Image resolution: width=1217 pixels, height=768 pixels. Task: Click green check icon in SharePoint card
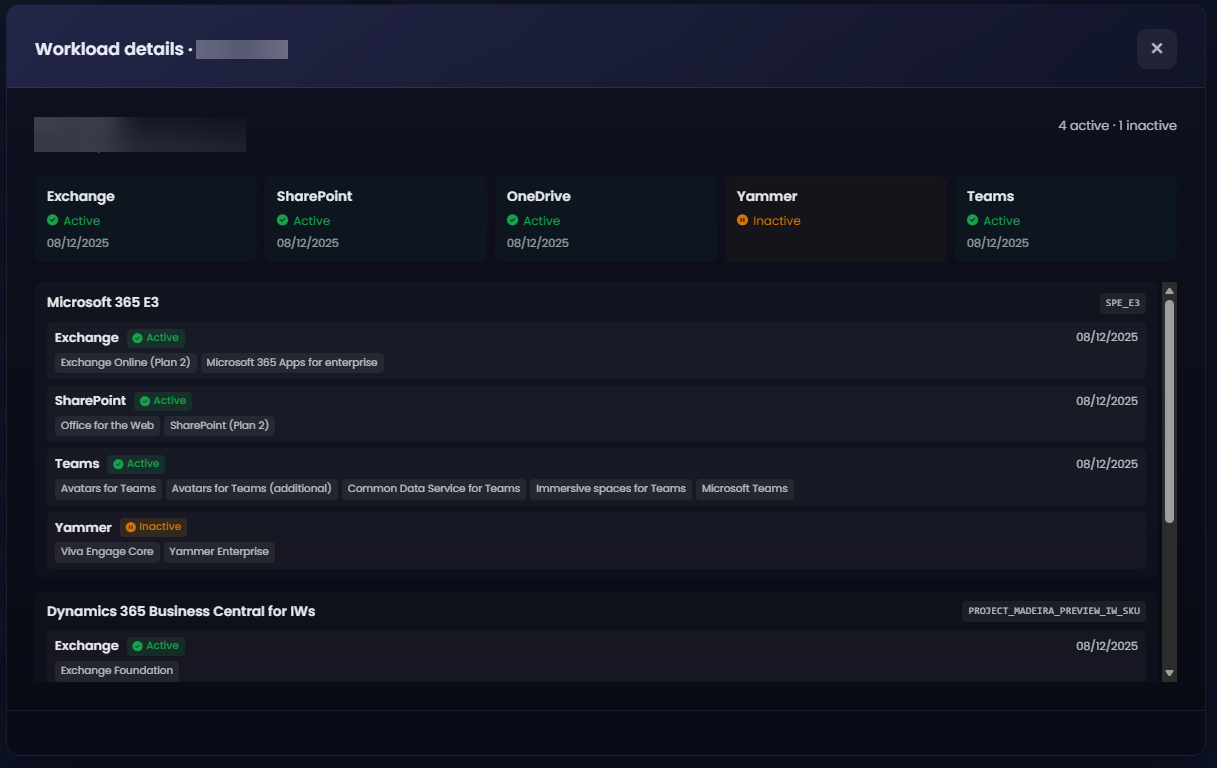[283, 220]
